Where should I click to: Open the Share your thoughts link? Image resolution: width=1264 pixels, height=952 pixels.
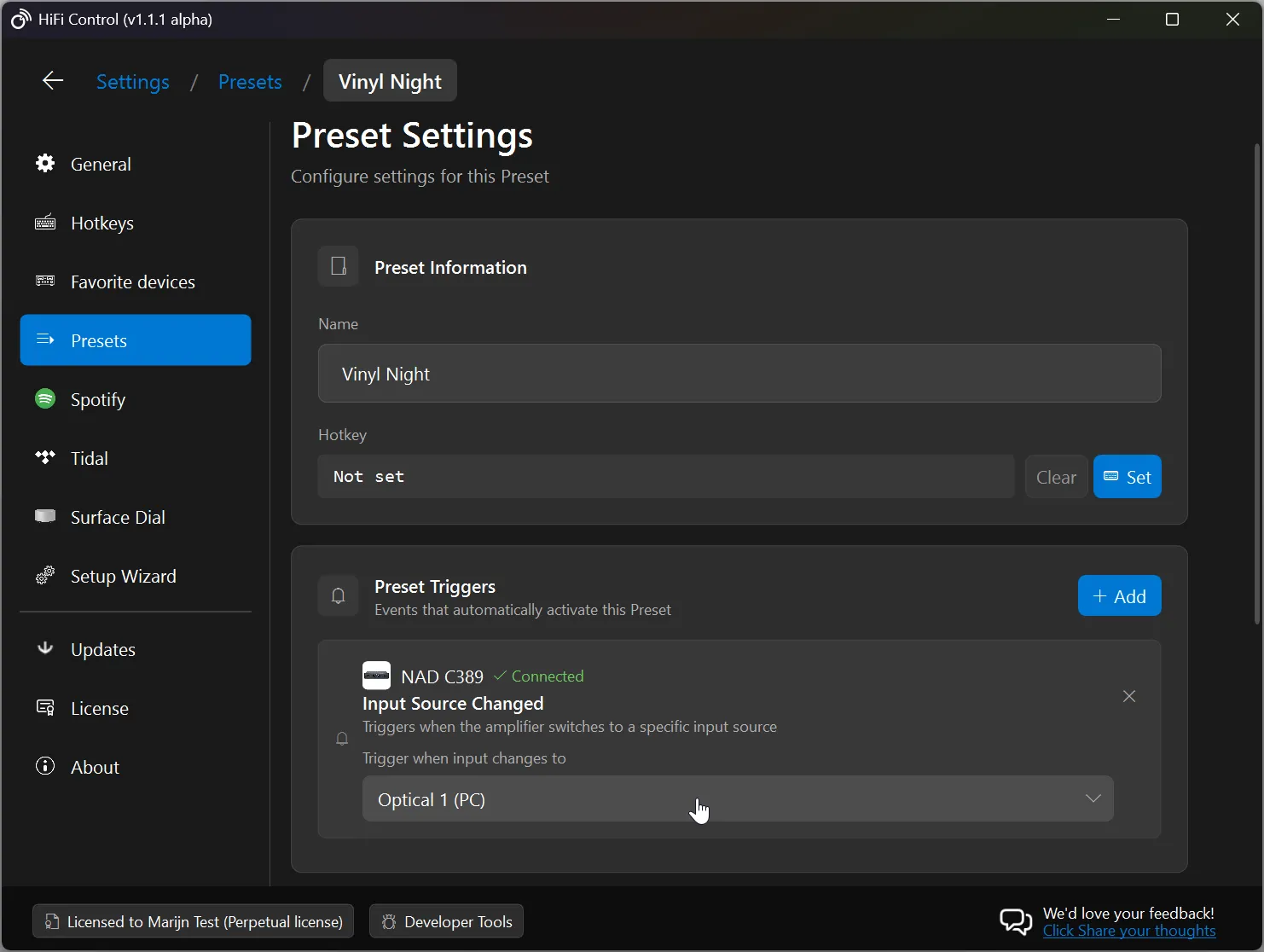point(1129,932)
